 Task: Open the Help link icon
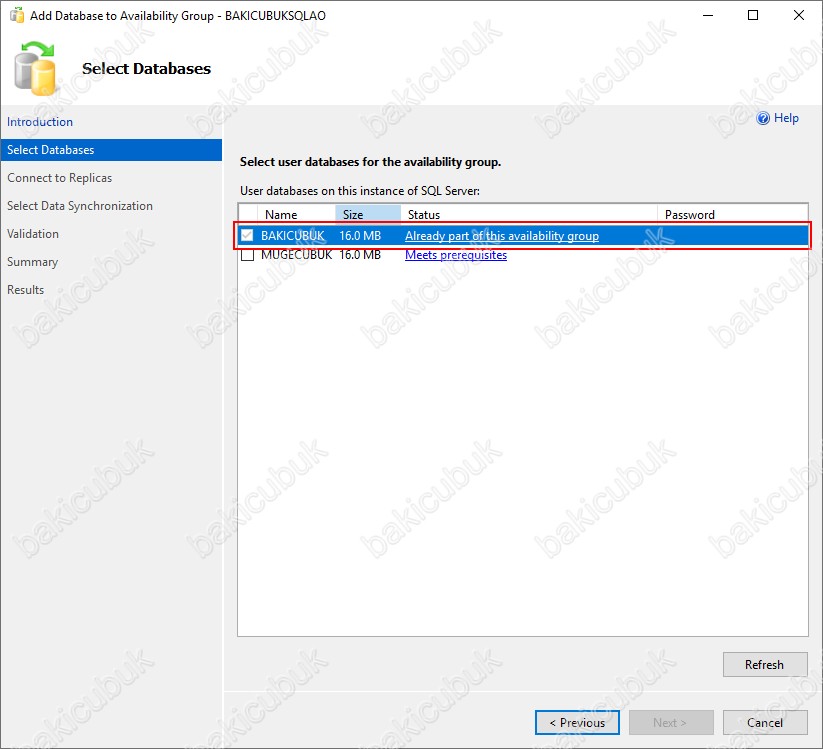pos(763,118)
